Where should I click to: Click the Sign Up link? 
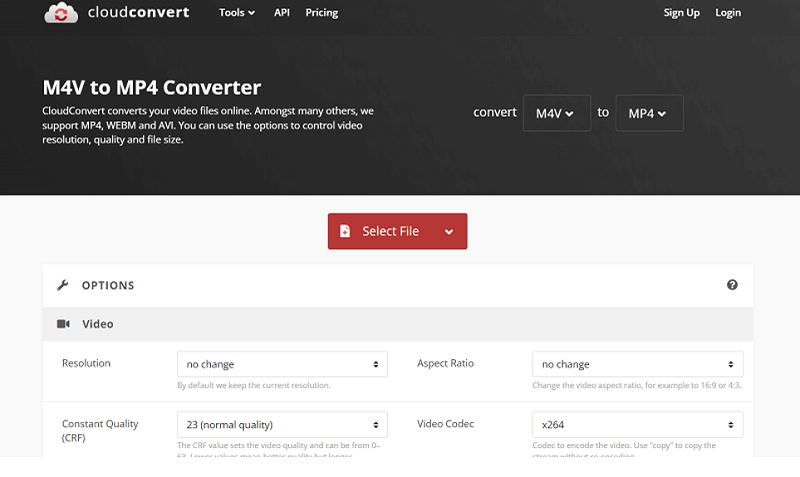point(681,13)
